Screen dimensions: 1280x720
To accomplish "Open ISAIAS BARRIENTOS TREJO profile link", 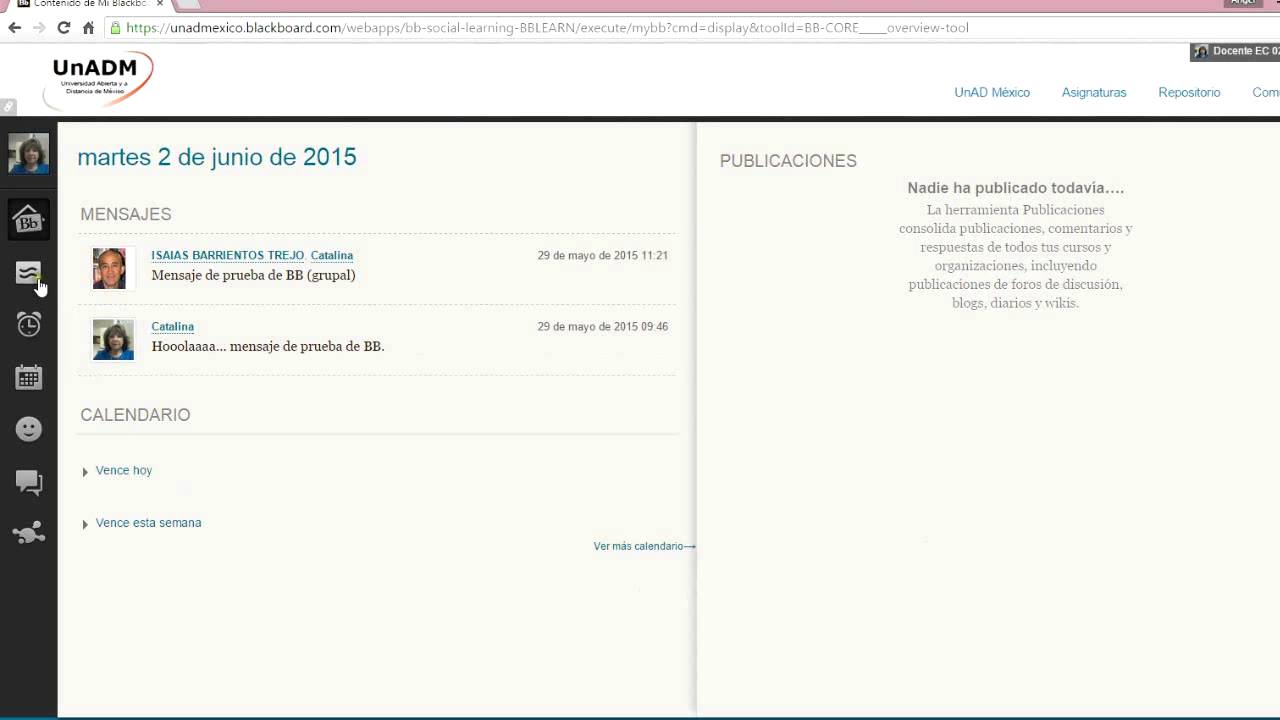I will pyautogui.click(x=228, y=256).
